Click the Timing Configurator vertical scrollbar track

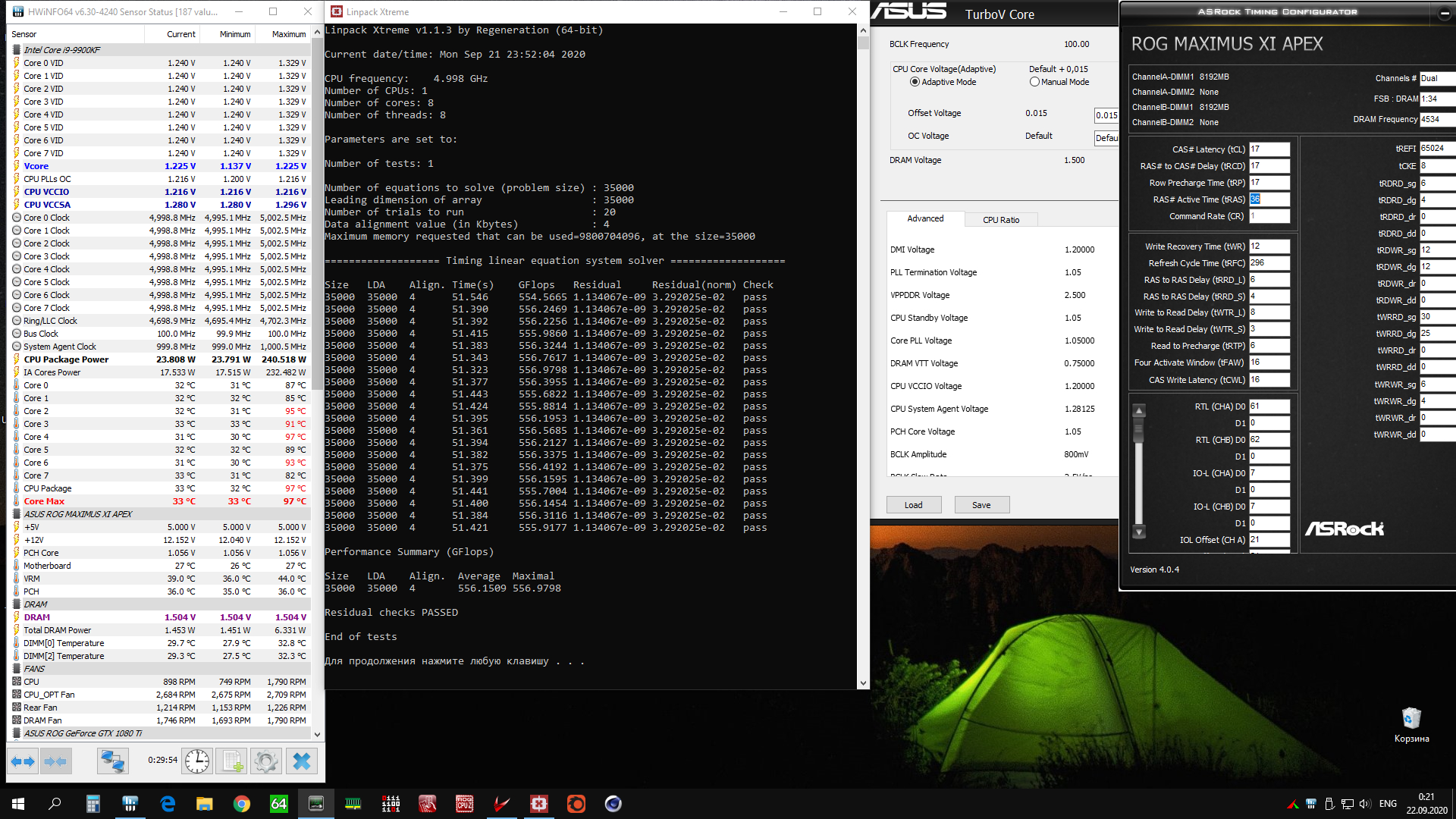1138,485
